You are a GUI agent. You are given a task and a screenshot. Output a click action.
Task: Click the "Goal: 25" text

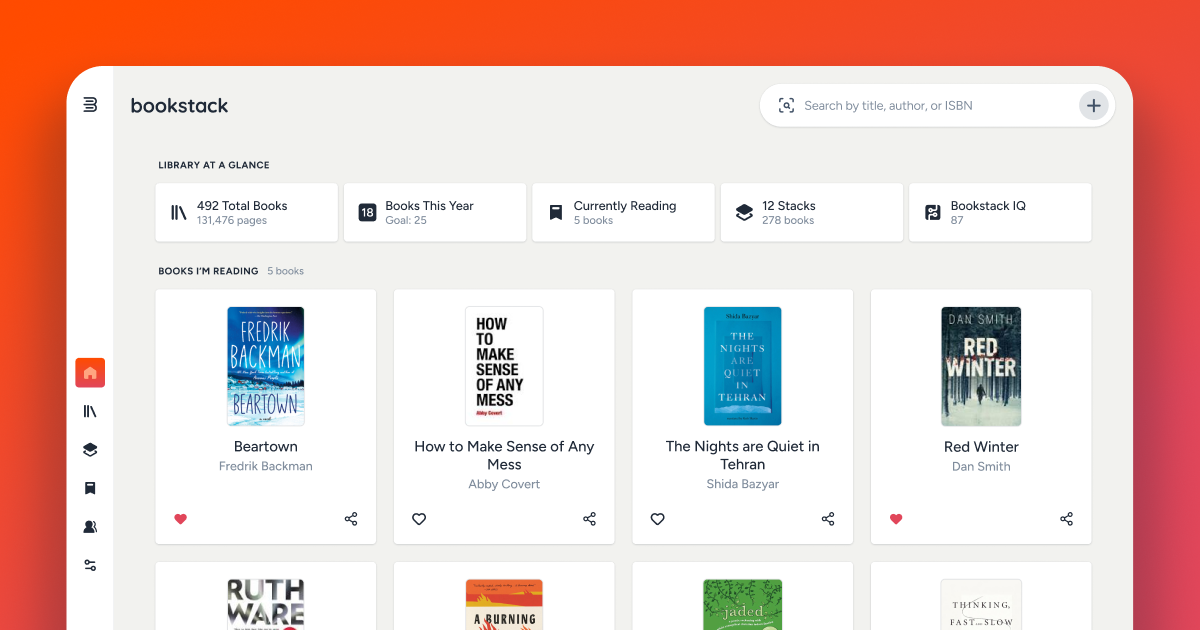pyautogui.click(x=406, y=220)
